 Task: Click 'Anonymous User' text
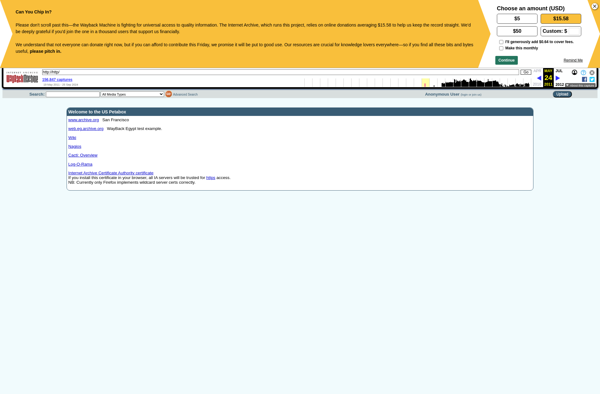point(442,94)
